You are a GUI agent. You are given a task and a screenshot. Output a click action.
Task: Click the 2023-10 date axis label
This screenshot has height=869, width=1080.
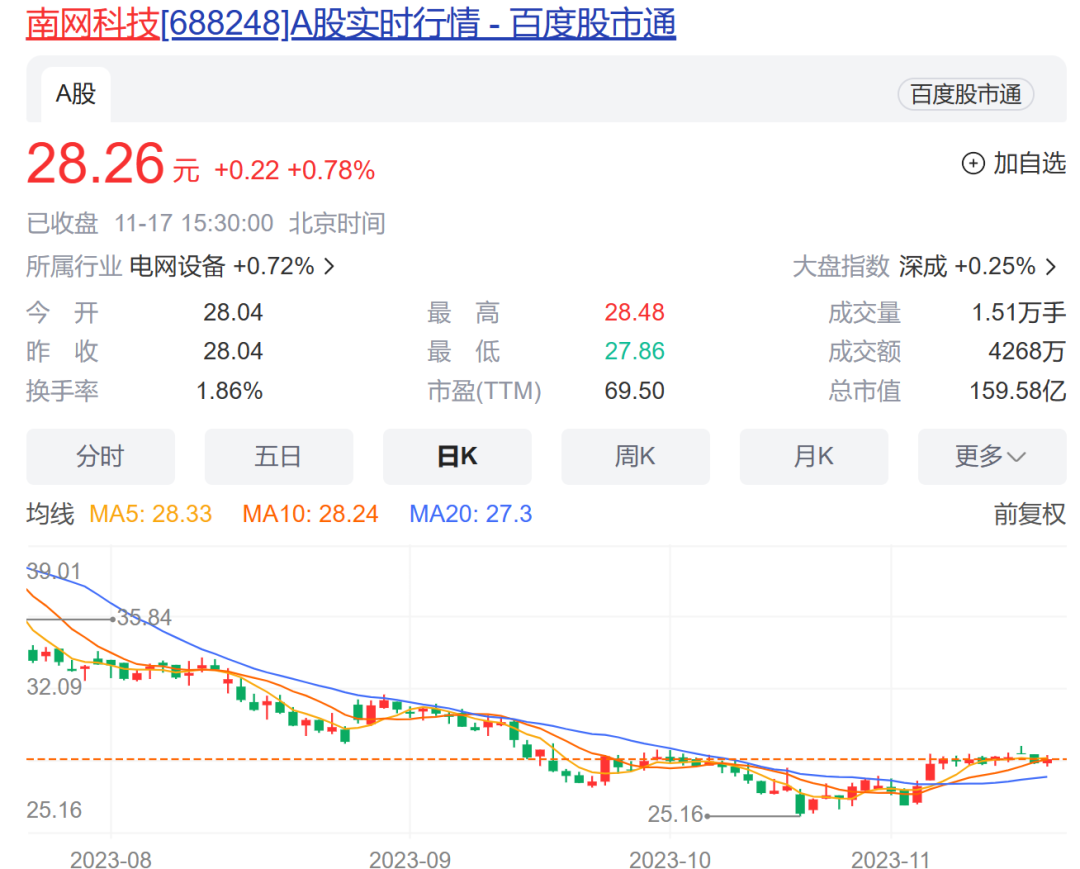point(669,860)
